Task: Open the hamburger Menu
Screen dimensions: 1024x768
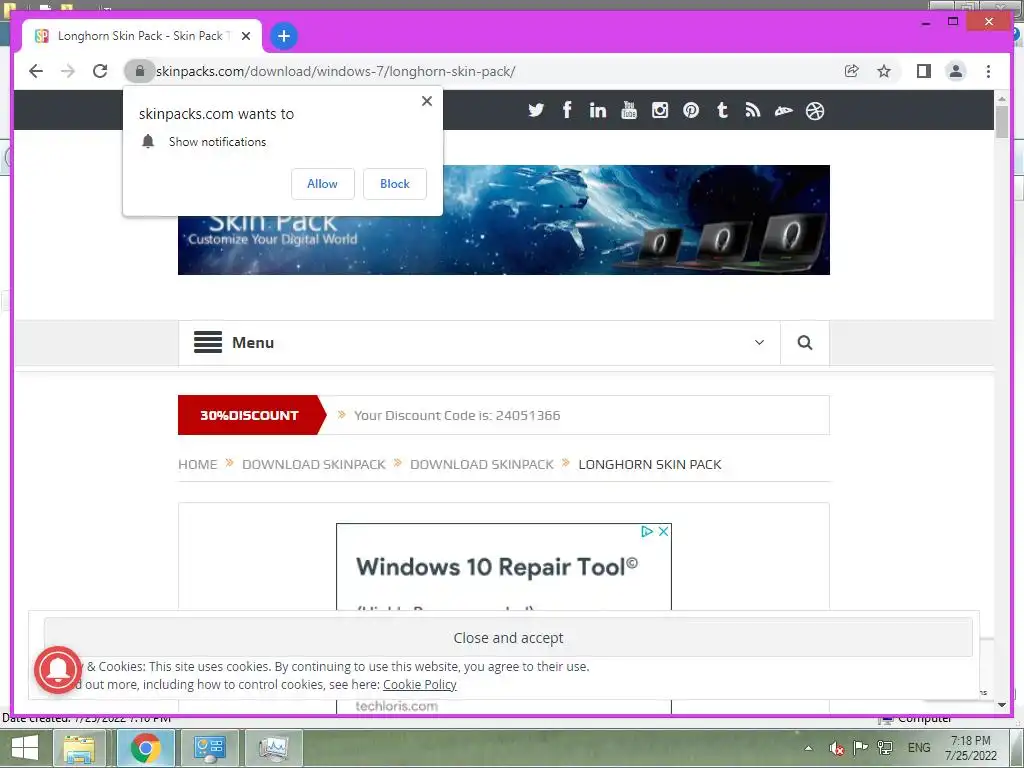Action: 234,342
